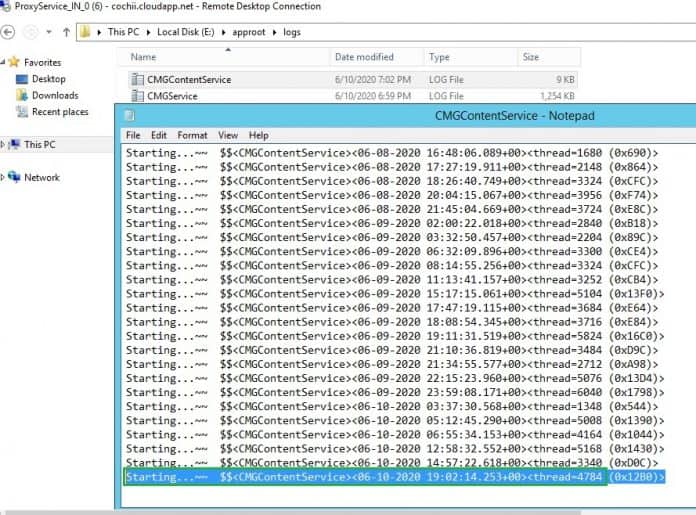
Task: Click log line with thread=1680 (0x690)
Action: 392,153
